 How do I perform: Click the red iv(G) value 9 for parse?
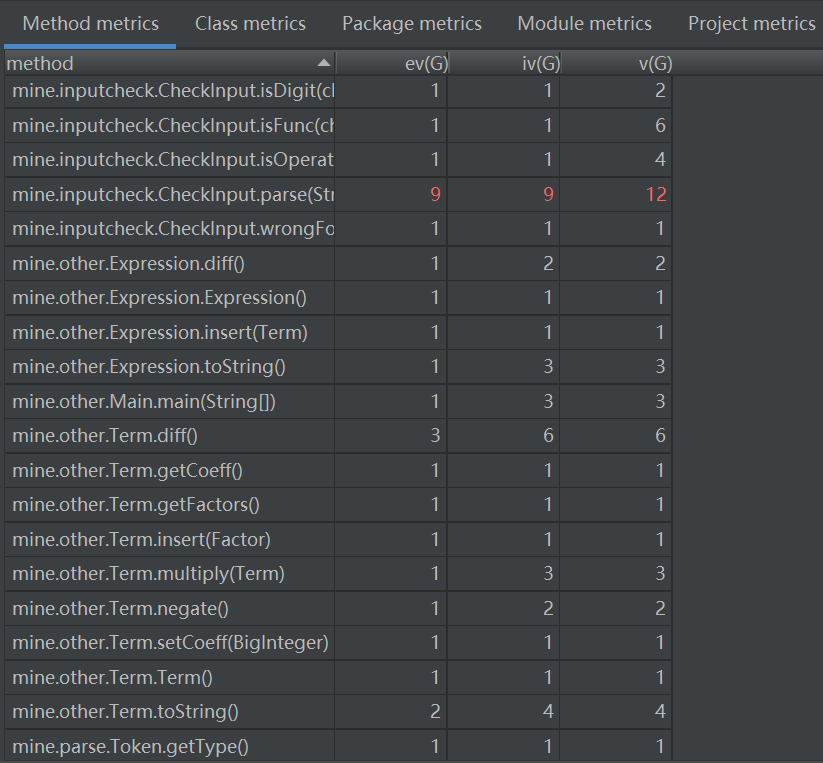click(548, 195)
